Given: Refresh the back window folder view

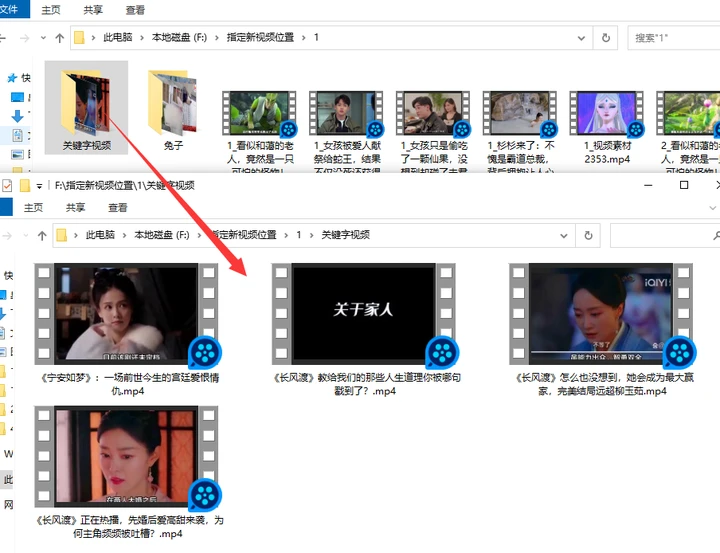Looking at the screenshot, I should [606, 38].
